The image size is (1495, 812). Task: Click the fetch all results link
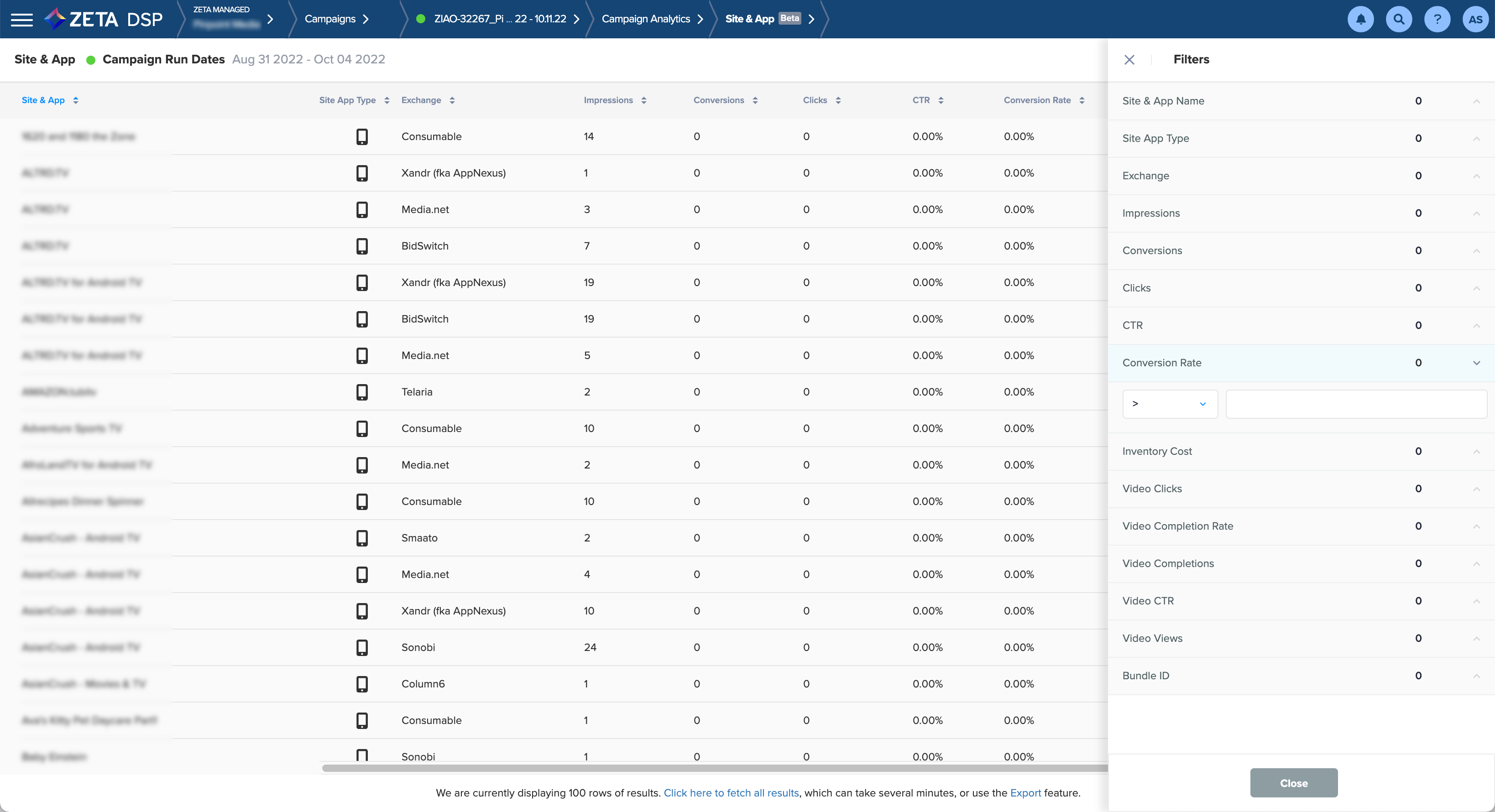tap(731, 793)
